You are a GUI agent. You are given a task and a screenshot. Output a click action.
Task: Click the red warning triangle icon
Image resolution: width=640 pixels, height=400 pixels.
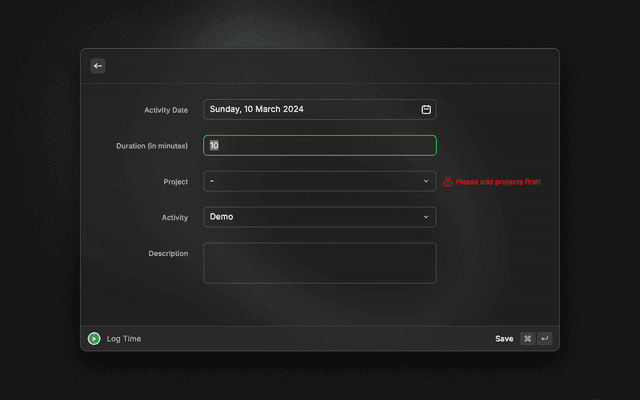pyautogui.click(x=448, y=182)
